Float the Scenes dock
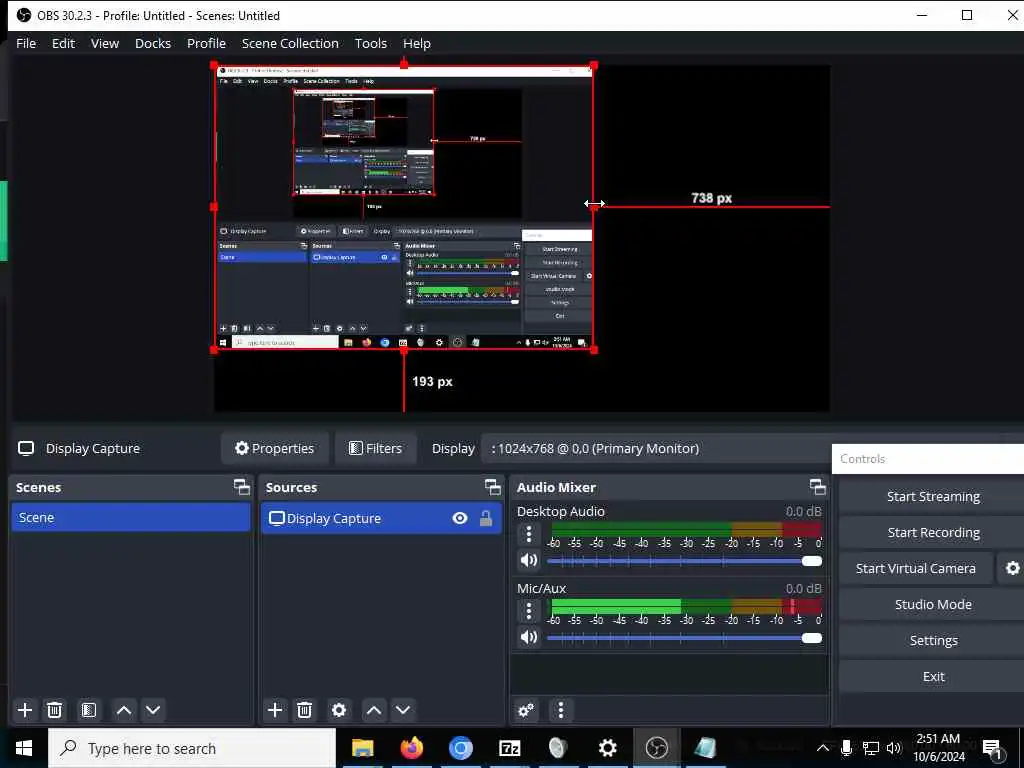Viewport: 1024px width, 768px height. (x=242, y=487)
